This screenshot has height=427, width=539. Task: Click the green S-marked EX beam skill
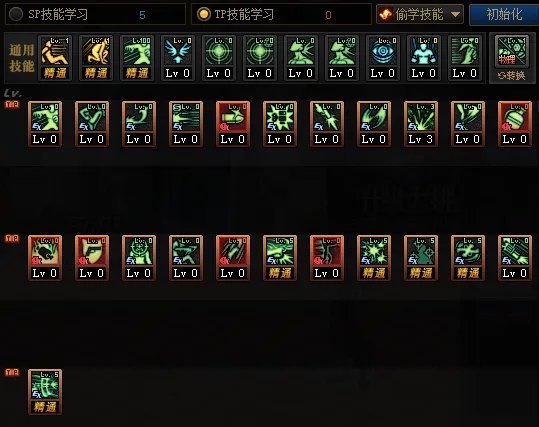click(x=186, y=124)
